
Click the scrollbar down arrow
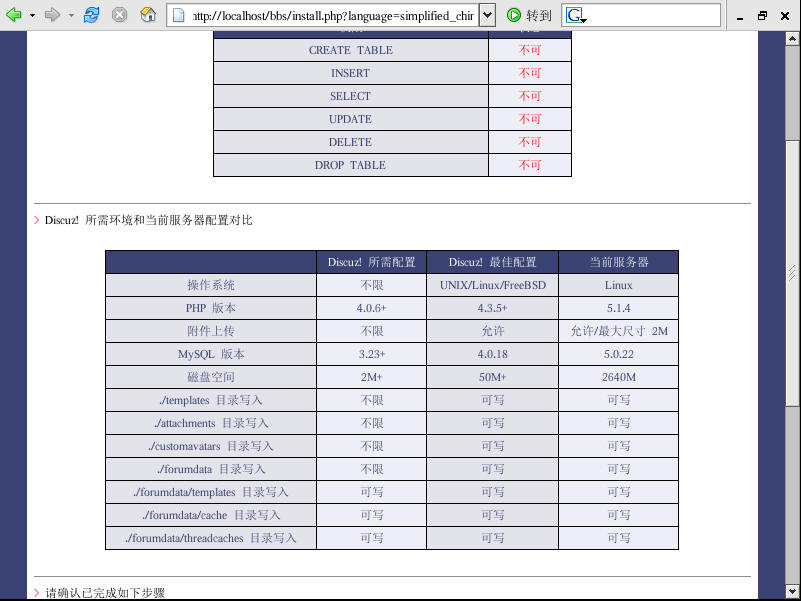click(x=792, y=590)
